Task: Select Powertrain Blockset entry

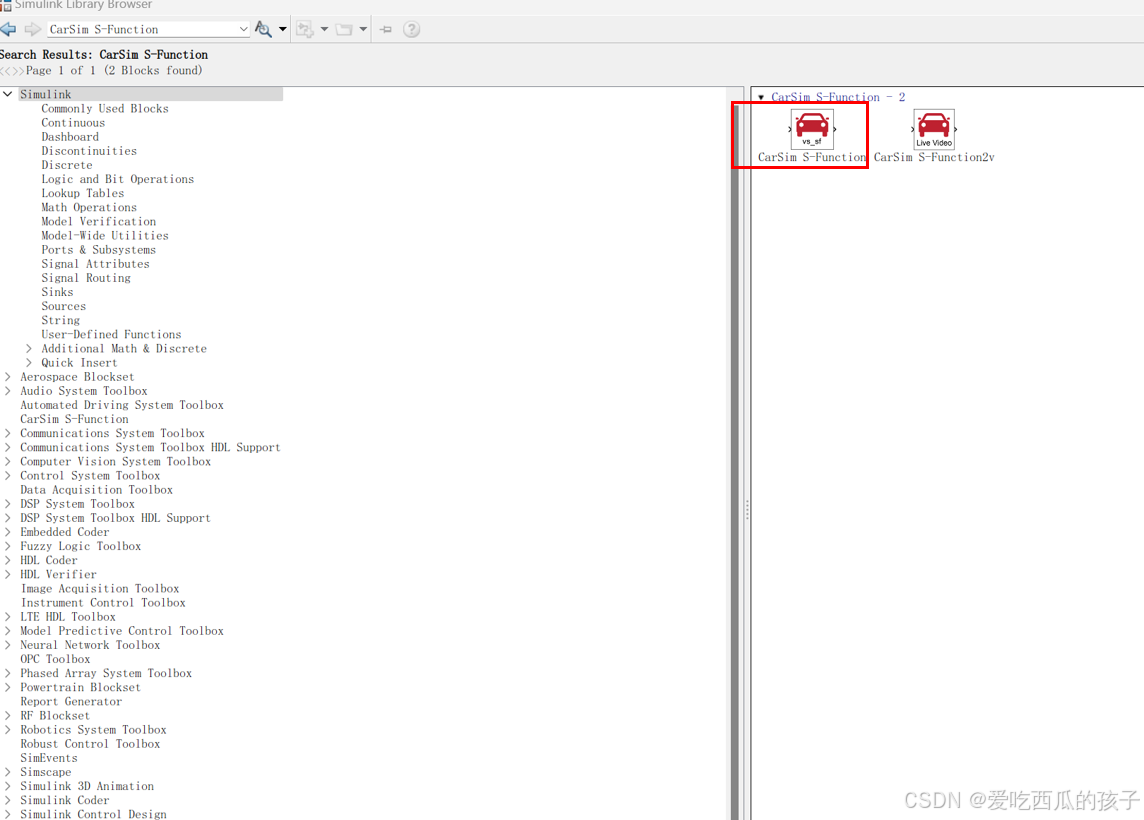Action: [80, 687]
